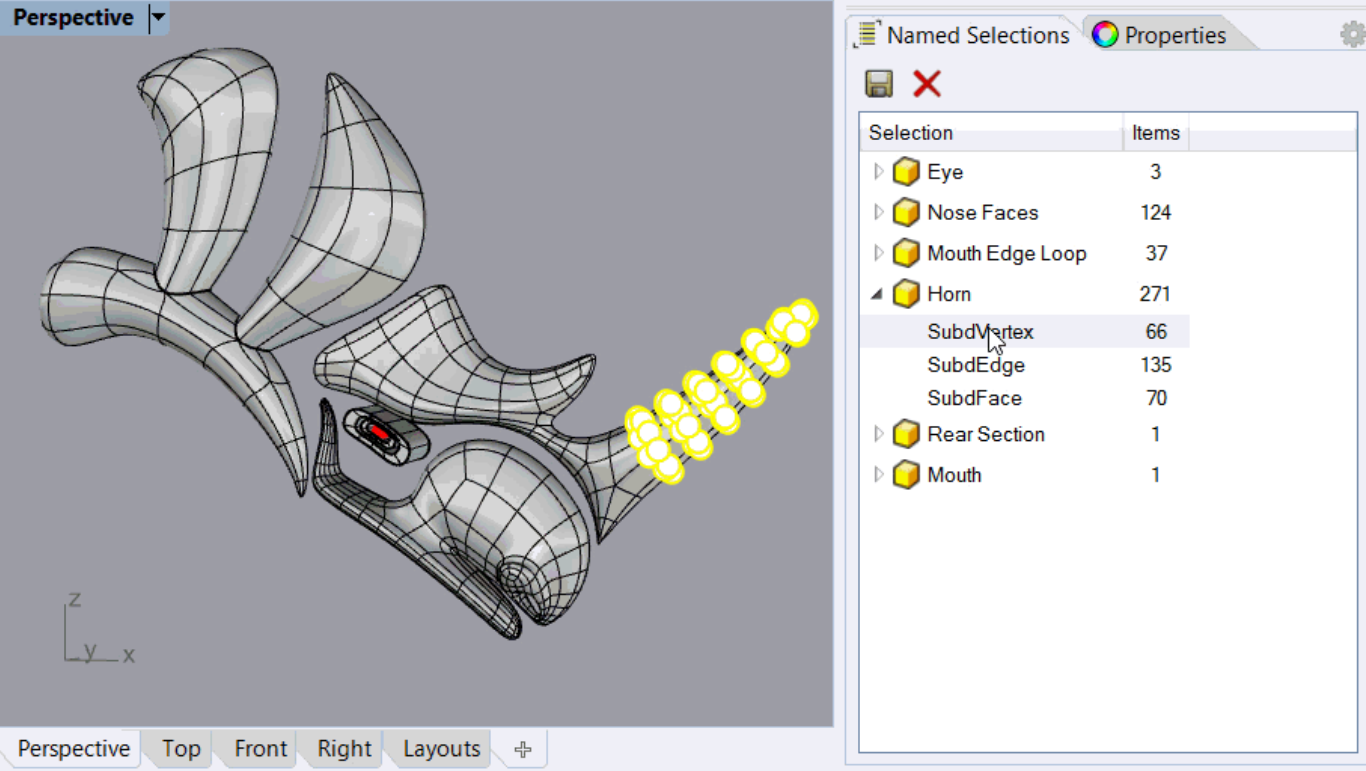Open the Front viewport tab
This screenshot has width=1366, height=771.
coord(260,749)
